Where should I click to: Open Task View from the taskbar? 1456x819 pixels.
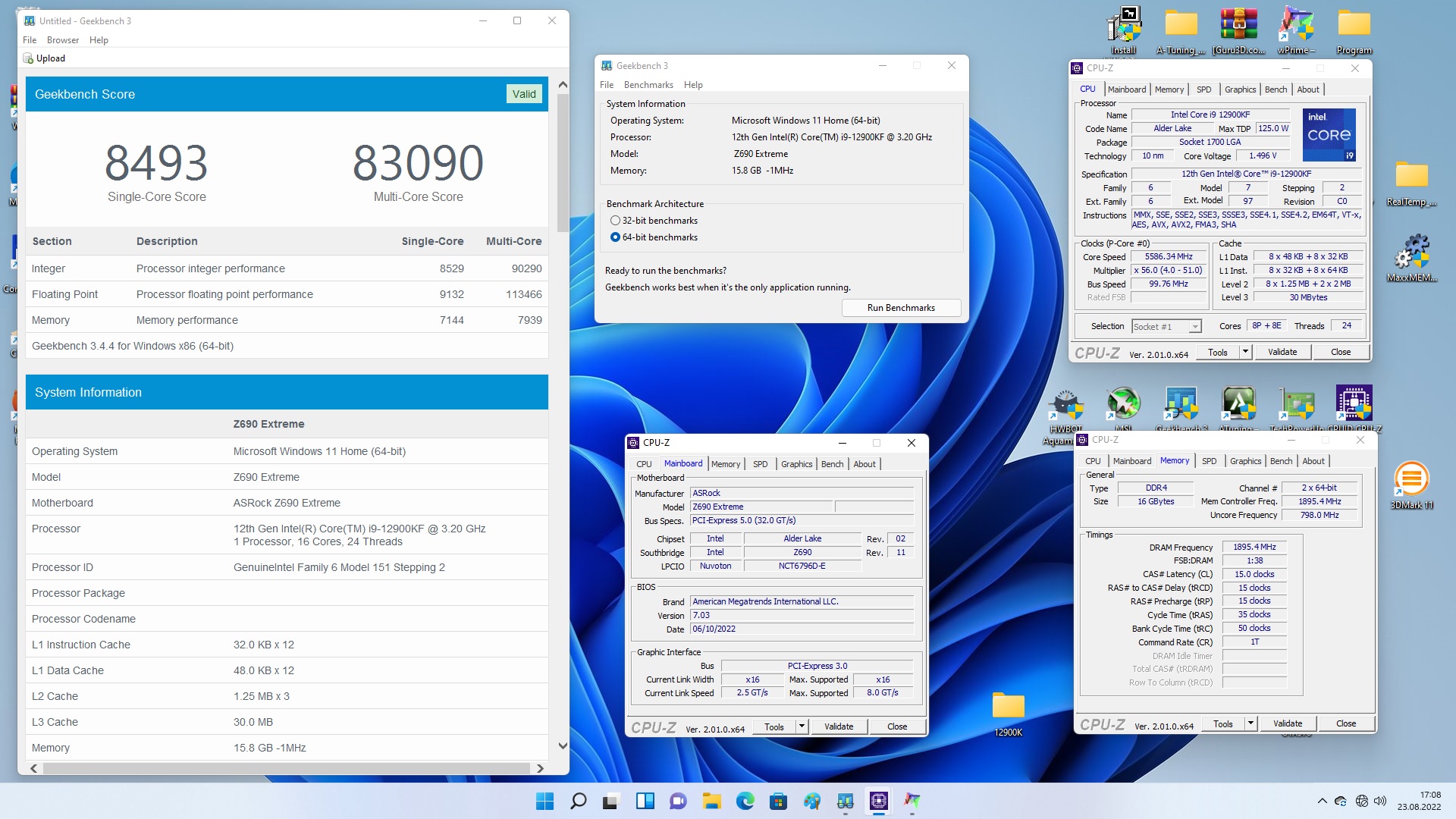[611, 801]
